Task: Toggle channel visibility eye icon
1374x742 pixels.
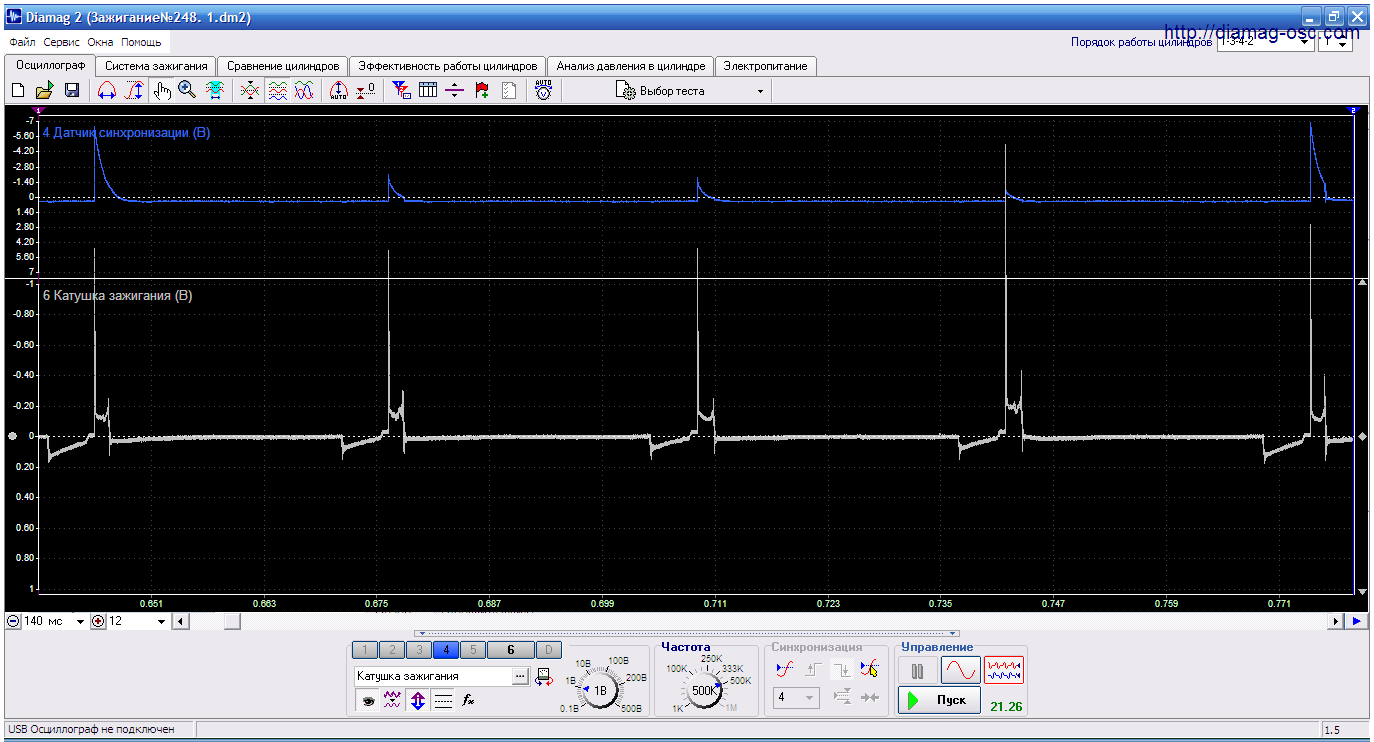Action: pyautogui.click(x=367, y=701)
